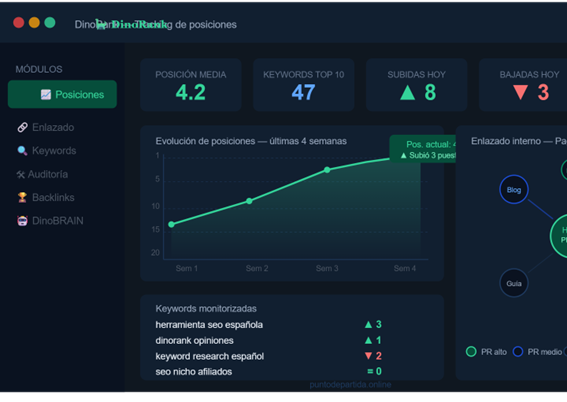Click the tools icon beside Auditoría
Viewport: 567px width, 402px height.
(x=21, y=175)
